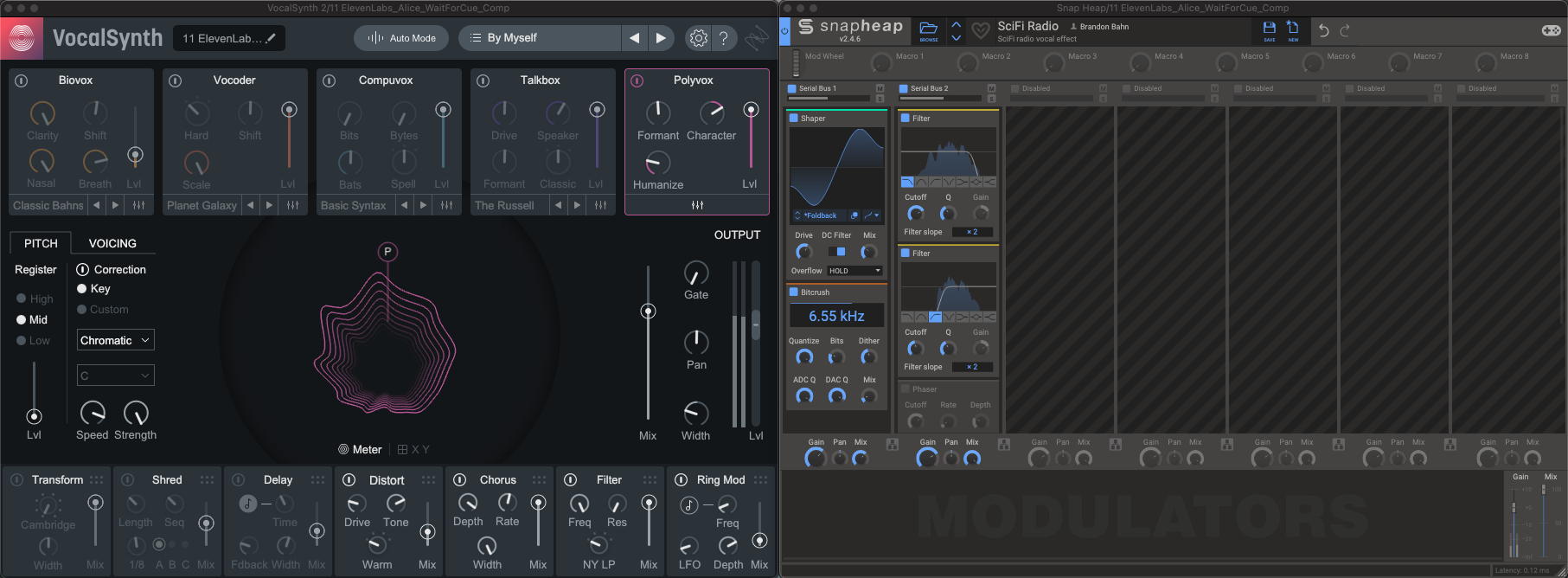The width and height of the screenshot is (1568, 578).
Task: Toggle pitch Correction power button
Action: [x=83, y=270]
